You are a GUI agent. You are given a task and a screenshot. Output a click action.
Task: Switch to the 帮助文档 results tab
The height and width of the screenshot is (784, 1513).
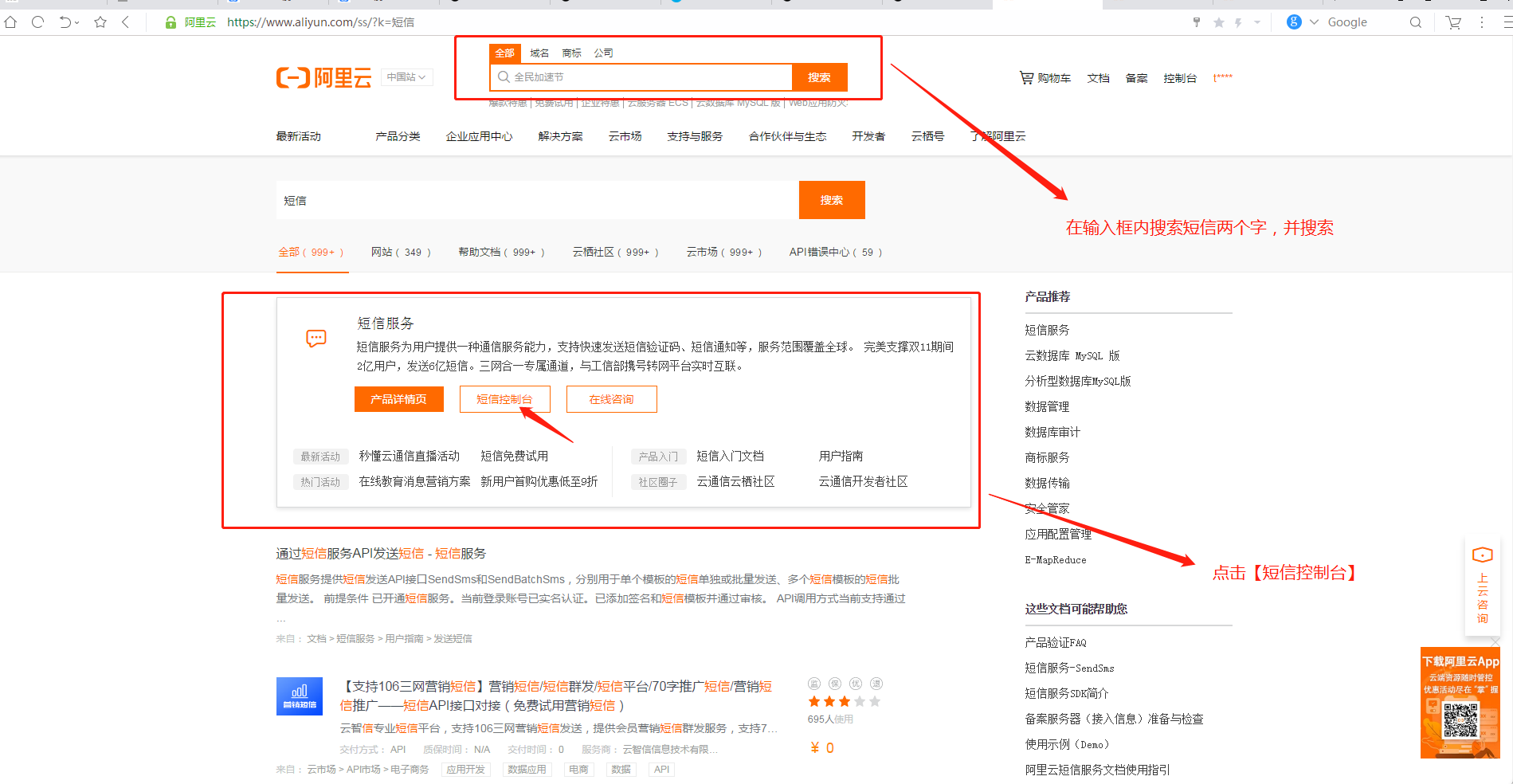coord(479,251)
